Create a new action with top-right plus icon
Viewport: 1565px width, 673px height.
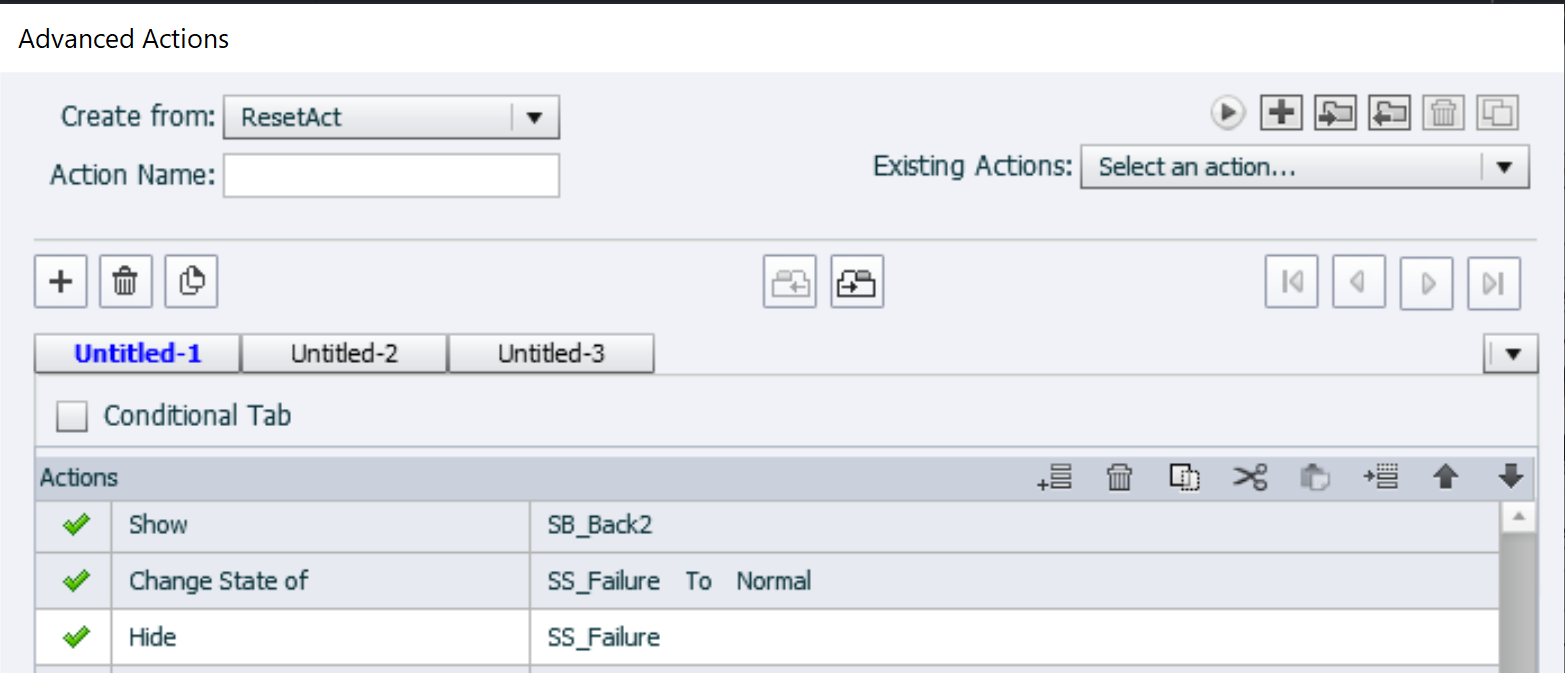[x=1281, y=113]
